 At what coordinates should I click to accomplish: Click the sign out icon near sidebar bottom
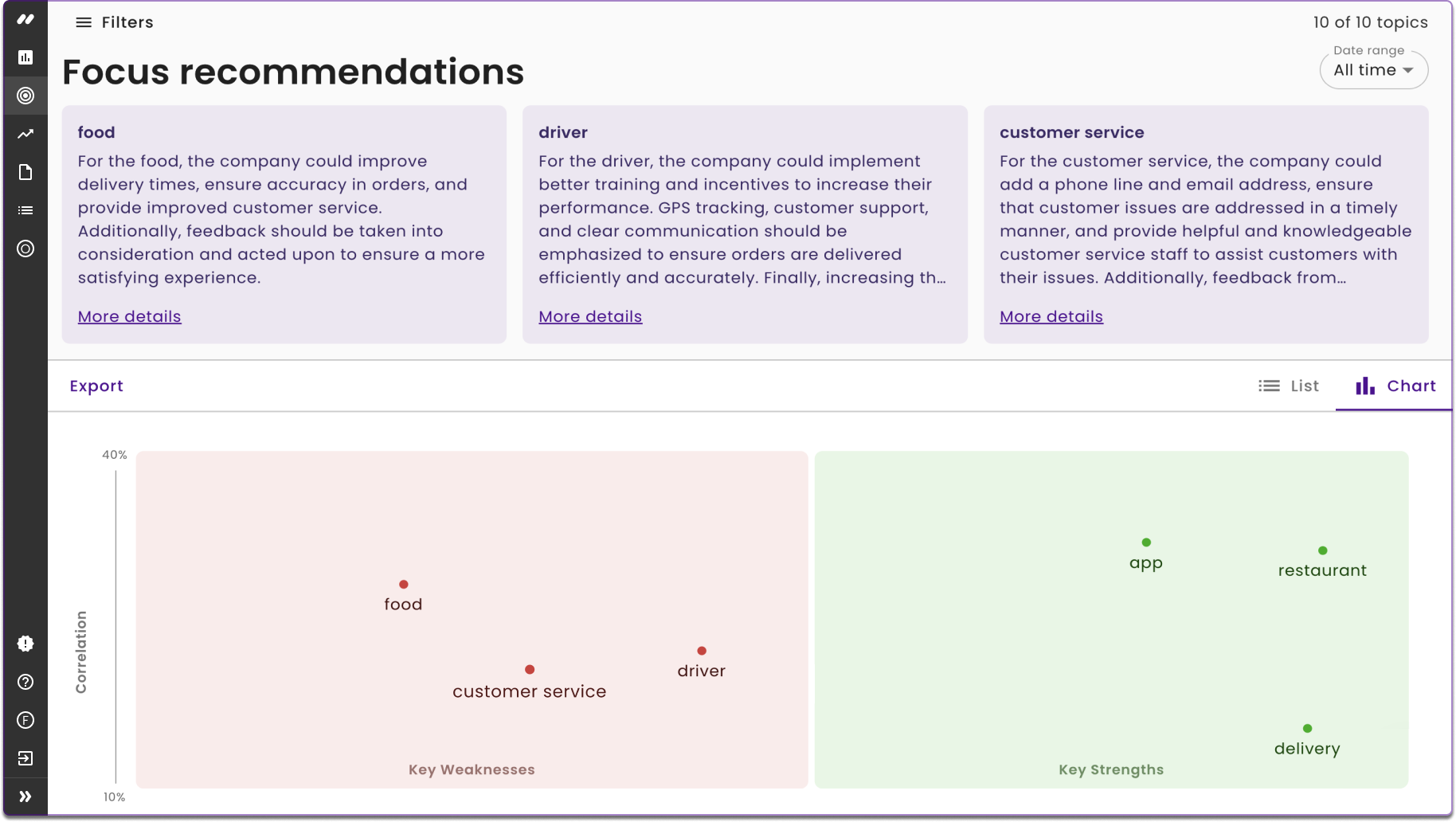[x=25, y=758]
